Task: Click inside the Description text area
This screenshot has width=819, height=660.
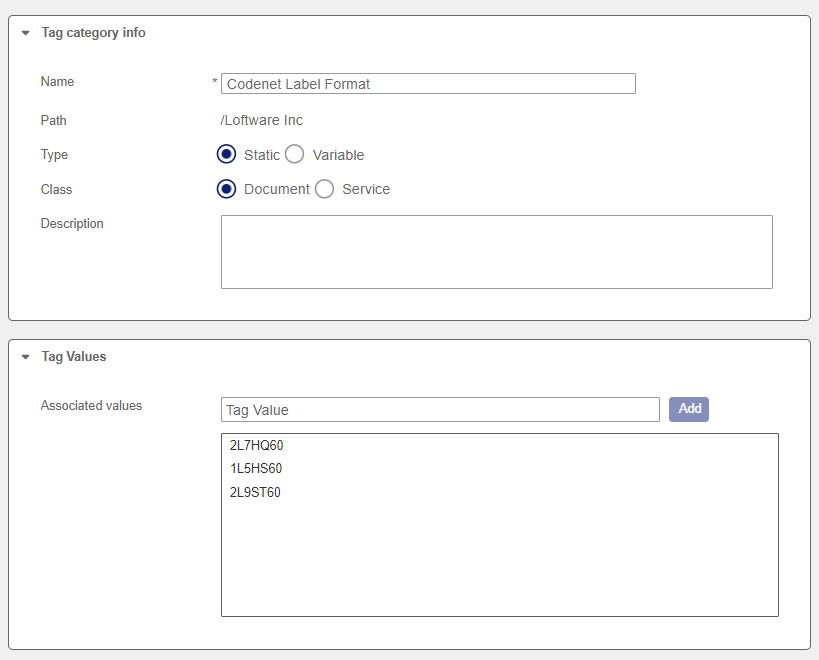Action: click(x=497, y=252)
